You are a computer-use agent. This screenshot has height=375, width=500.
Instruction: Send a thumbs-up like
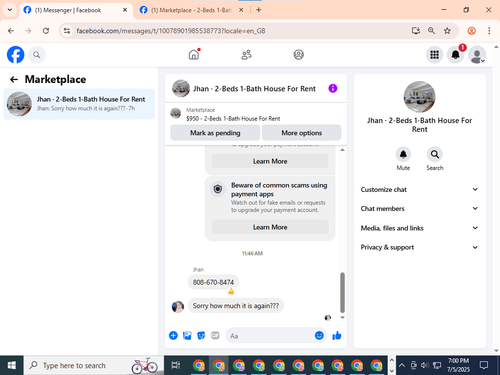click(x=337, y=335)
